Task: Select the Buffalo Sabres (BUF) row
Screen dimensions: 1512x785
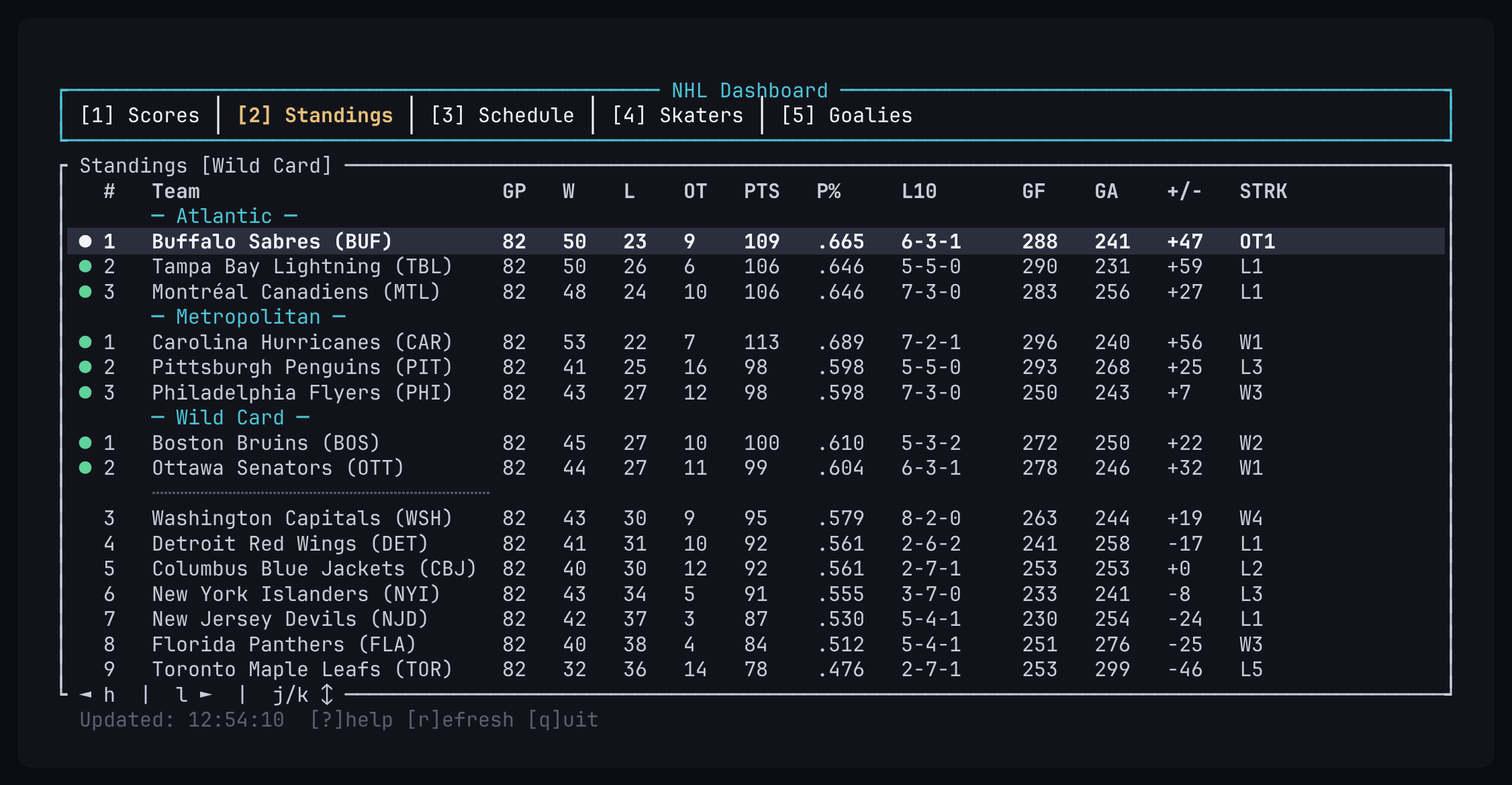Action: coord(756,241)
